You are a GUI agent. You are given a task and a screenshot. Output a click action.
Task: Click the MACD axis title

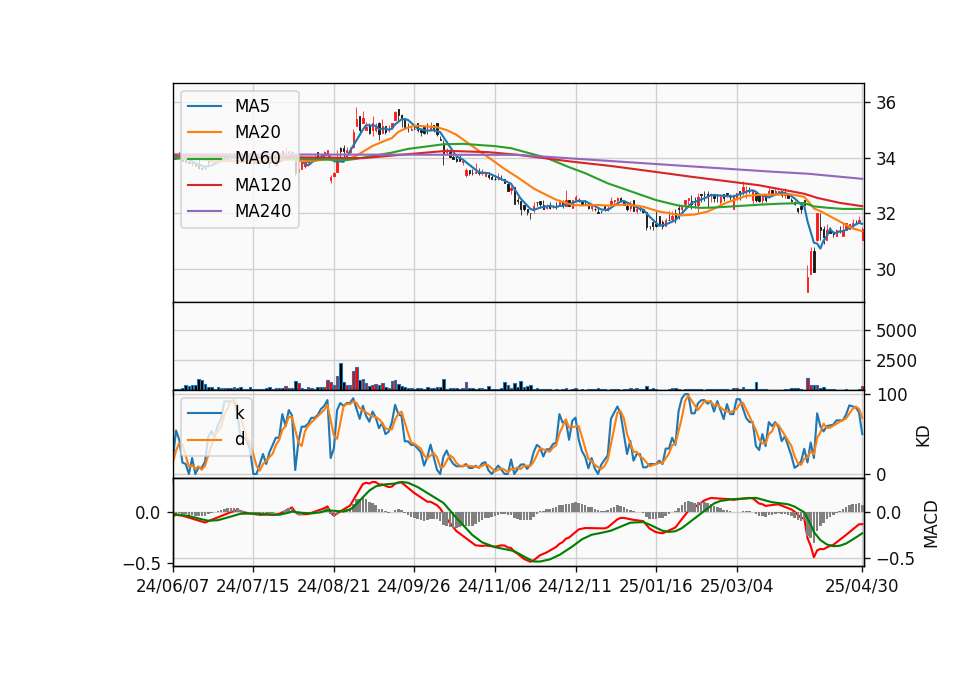coord(931,524)
